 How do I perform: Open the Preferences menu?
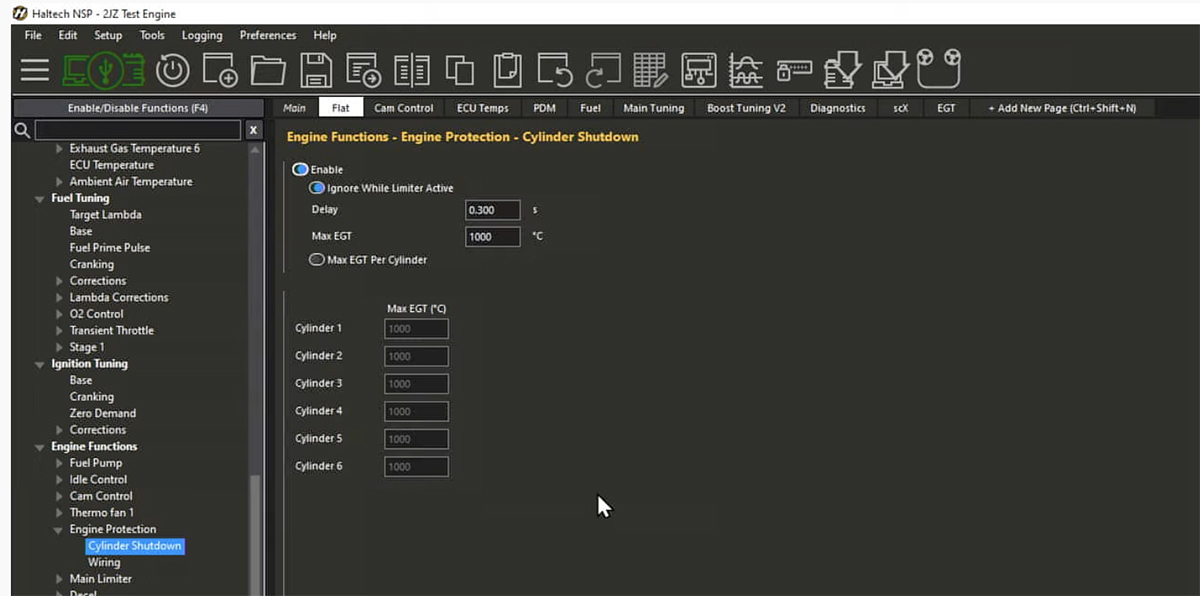click(267, 35)
